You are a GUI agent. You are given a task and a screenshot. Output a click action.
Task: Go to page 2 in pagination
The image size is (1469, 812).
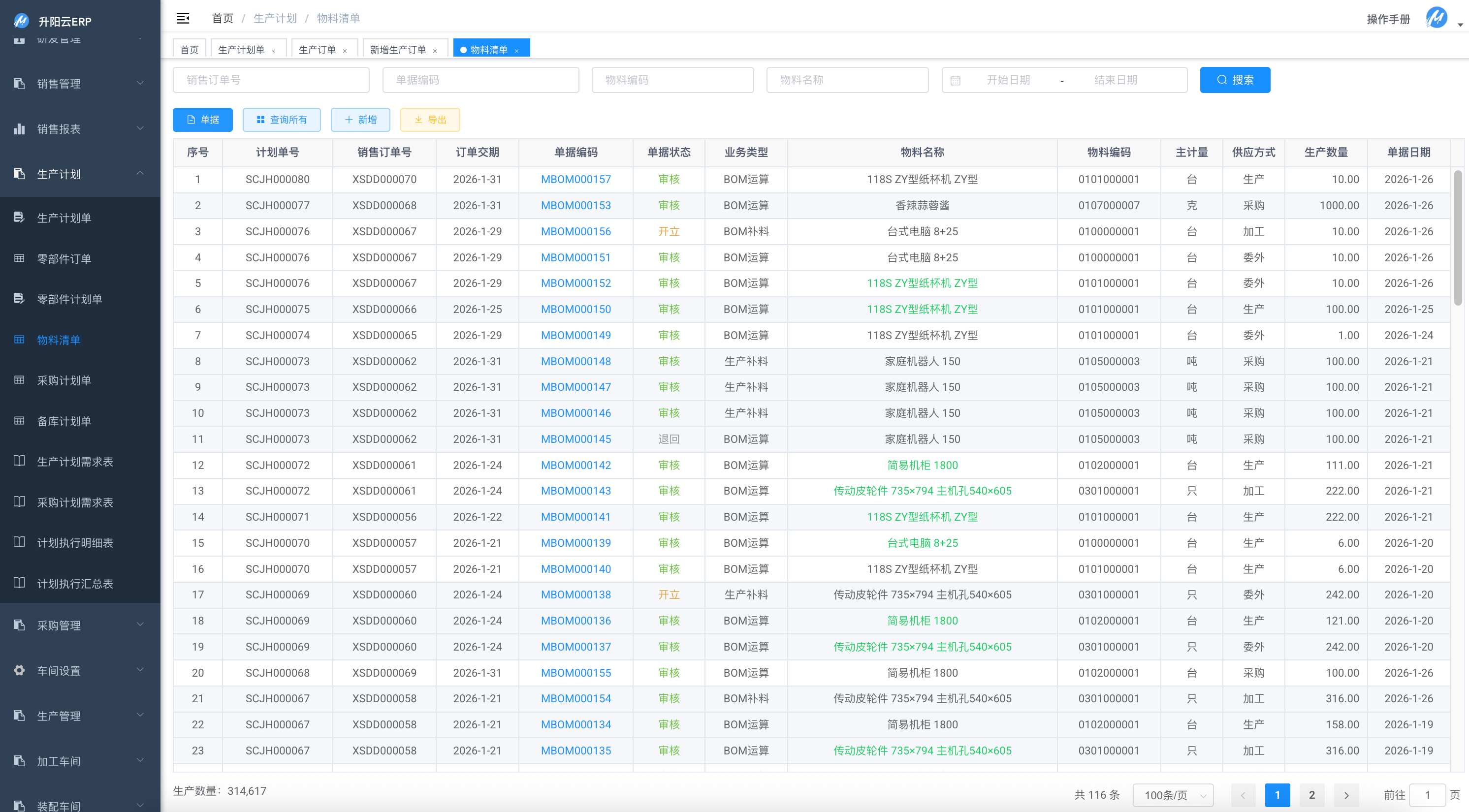click(1311, 795)
